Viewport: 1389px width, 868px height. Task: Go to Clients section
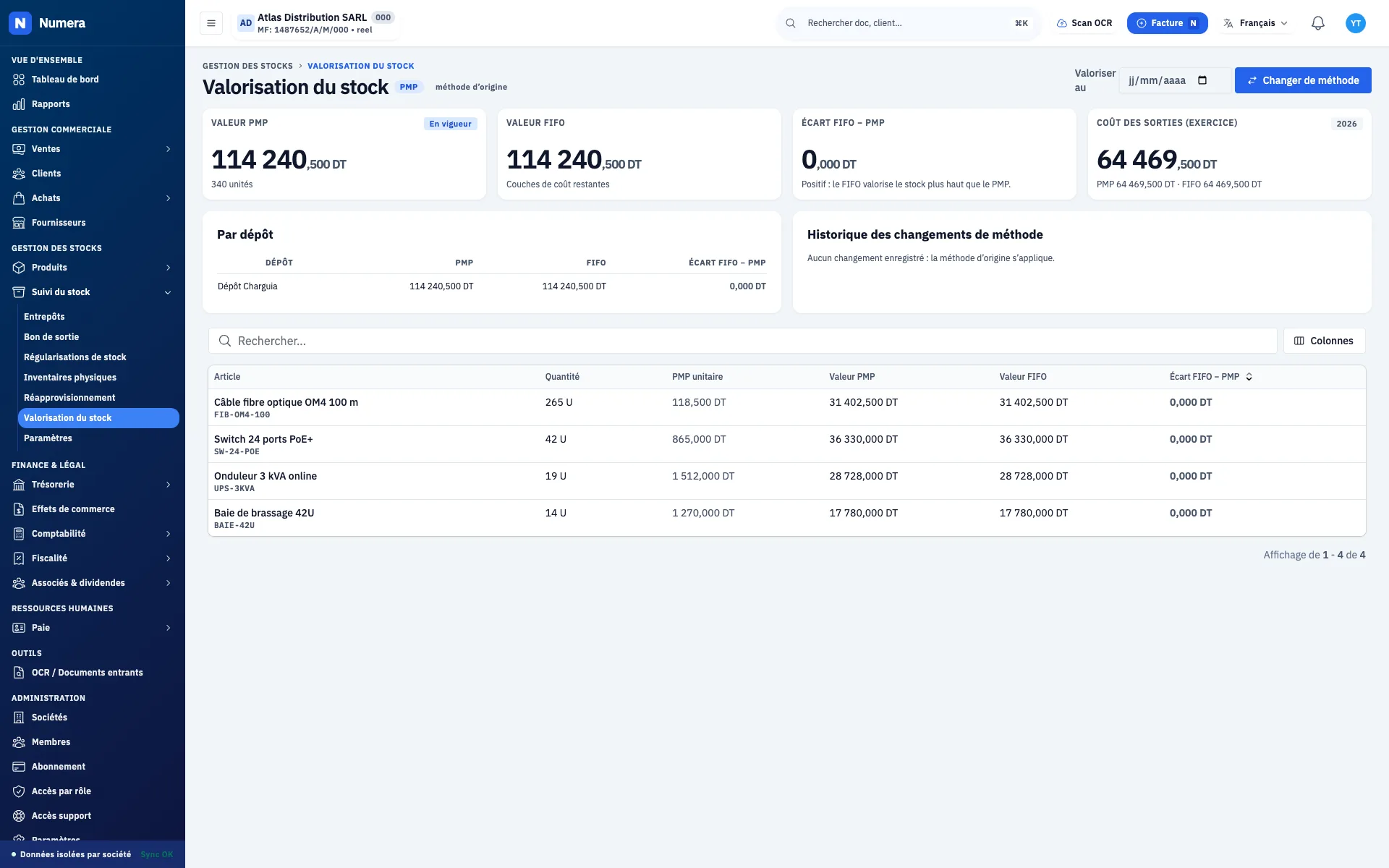click(x=93, y=174)
